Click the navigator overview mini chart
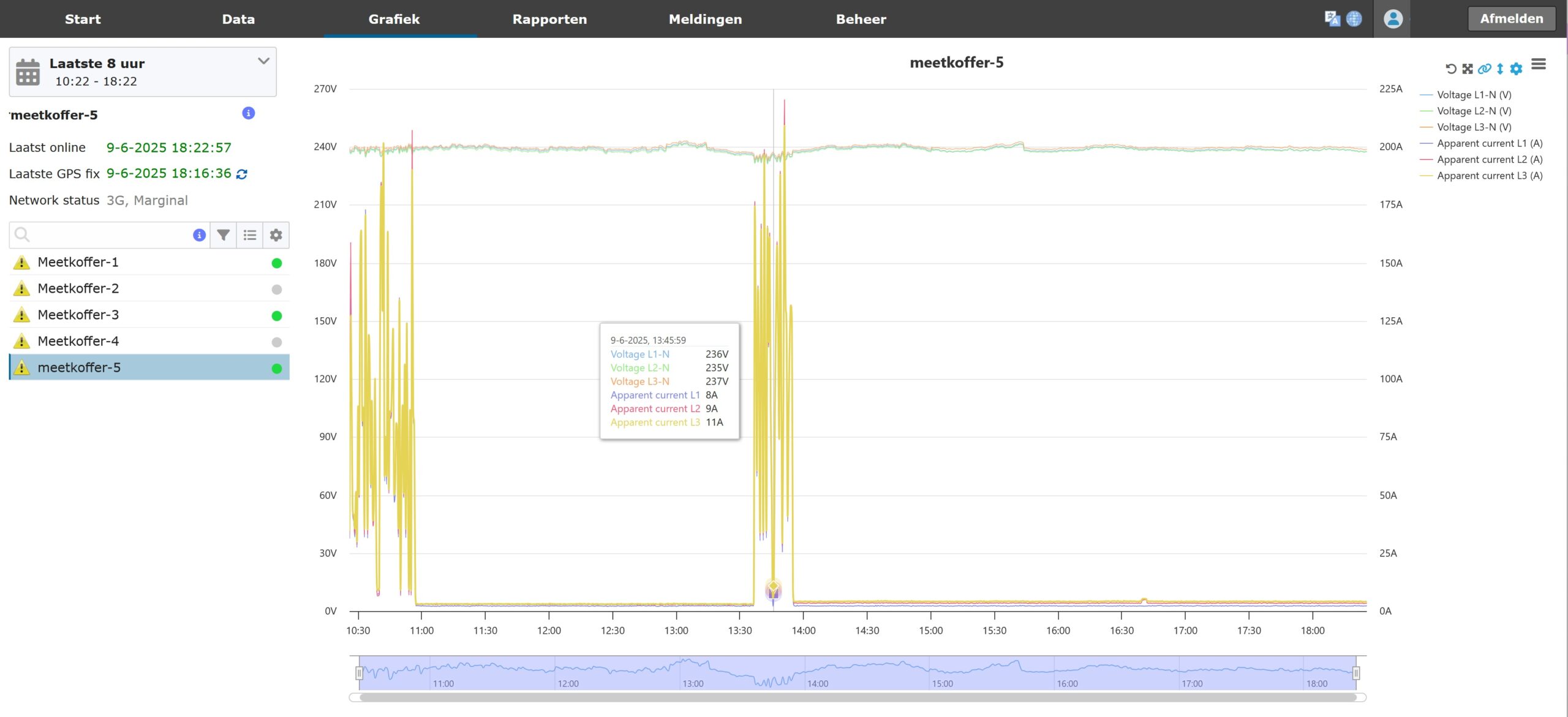The image size is (1568, 717). point(858,673)
